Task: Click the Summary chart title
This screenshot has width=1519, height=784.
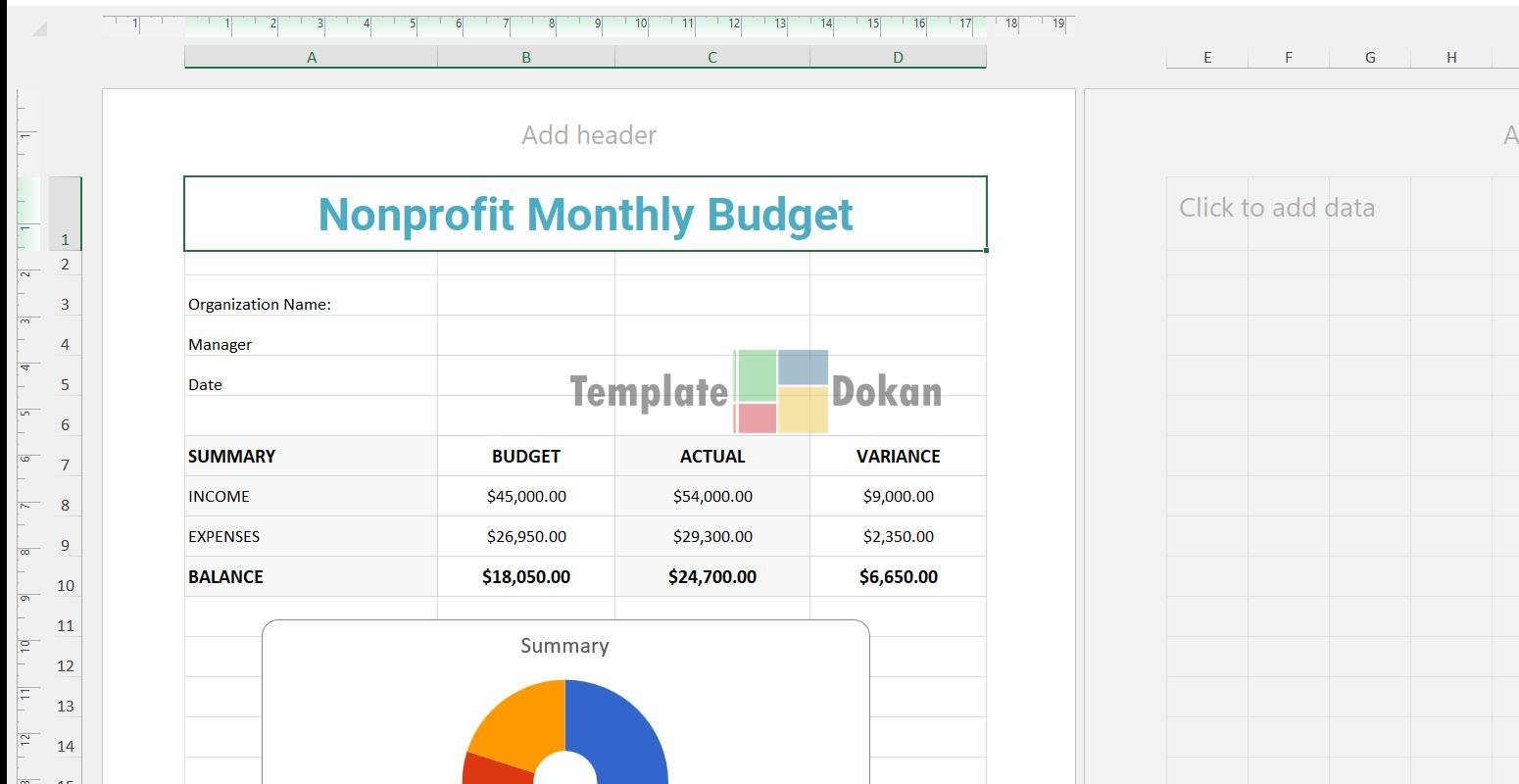Action: point(564,646)
